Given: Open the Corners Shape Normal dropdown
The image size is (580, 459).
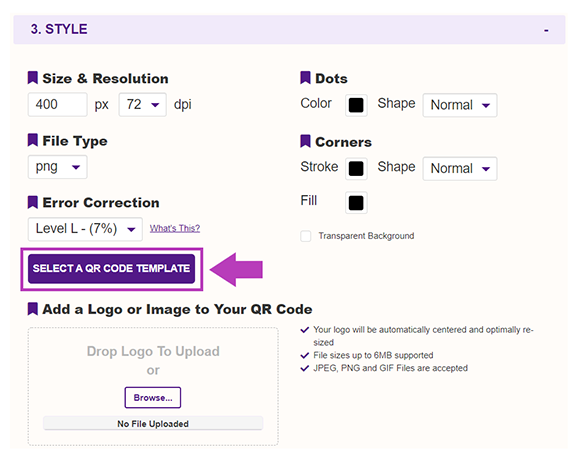Looking at the screenshot, I should click(460, 169).
